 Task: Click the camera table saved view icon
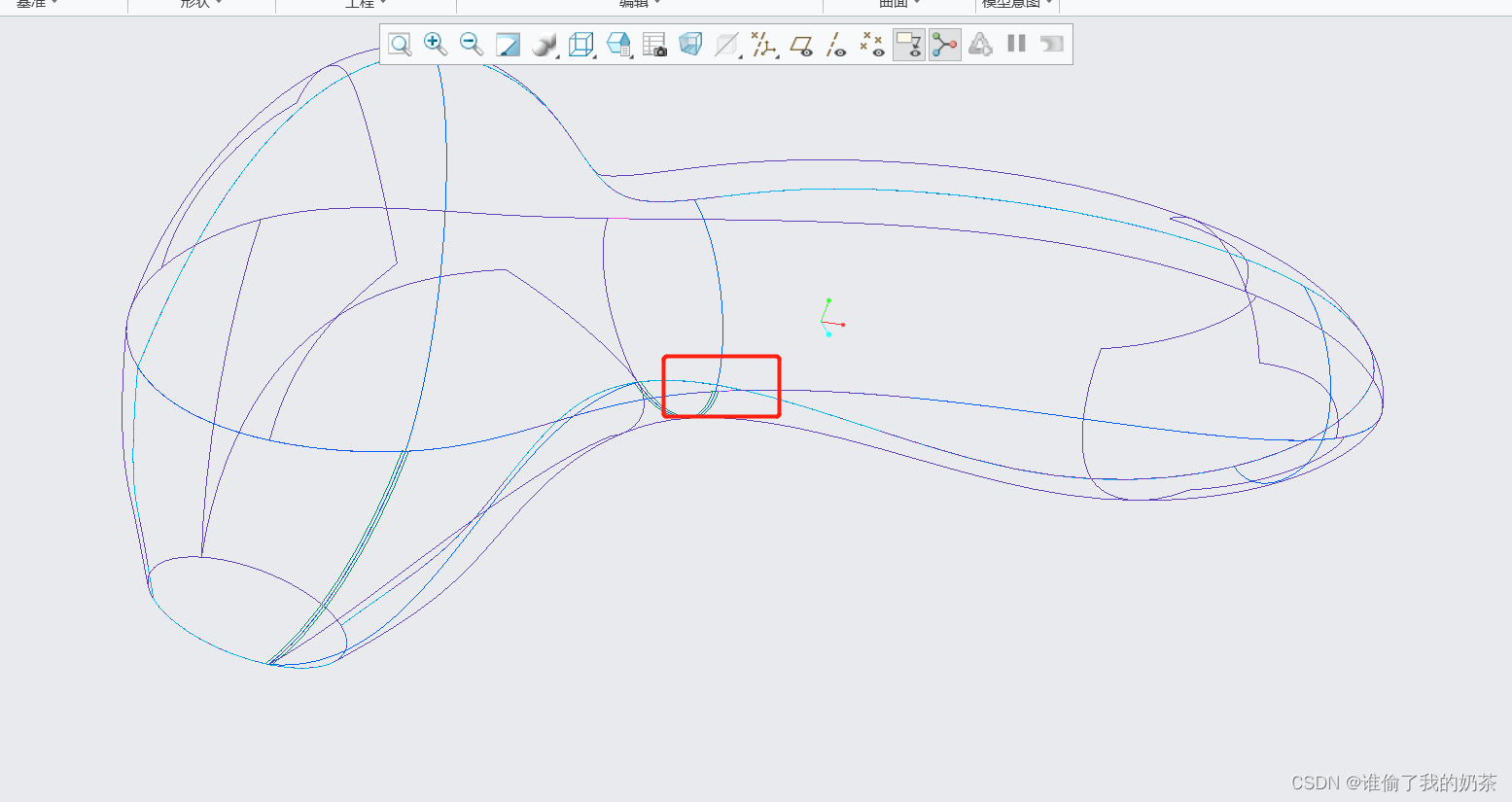pos(654,45)
